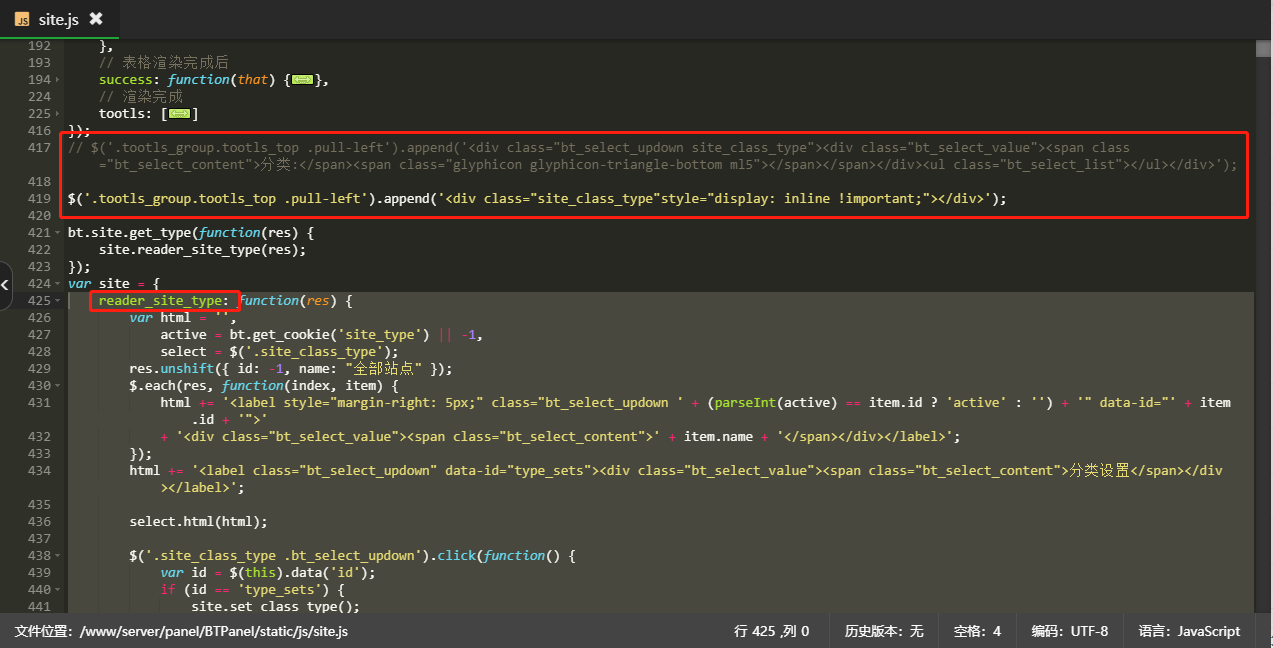
Task: Click bt.get_cookie('site_type') on line 427
Action: [329, 335]
